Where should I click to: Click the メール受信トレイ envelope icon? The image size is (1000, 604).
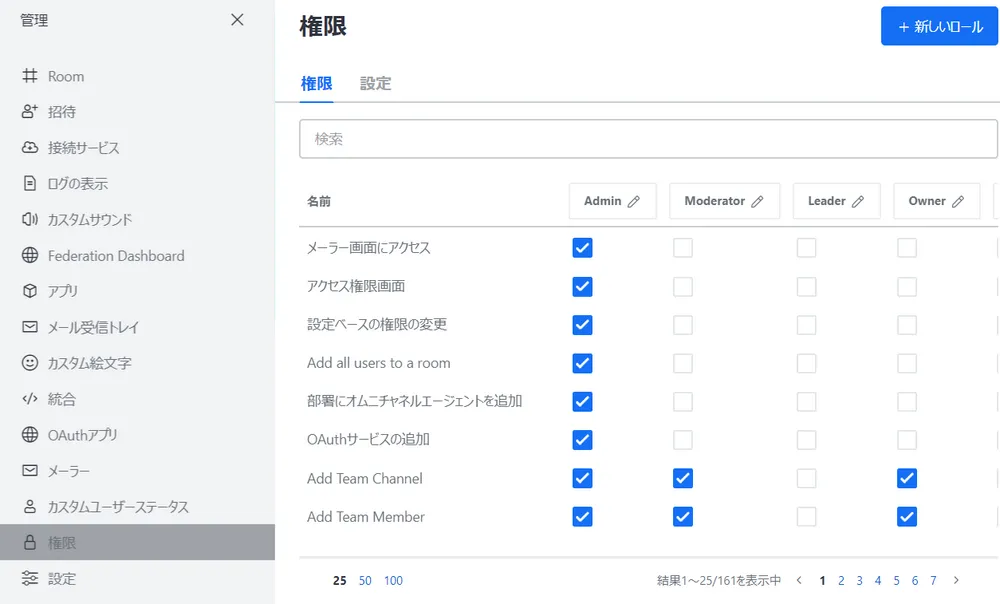[x=30, y=327]
